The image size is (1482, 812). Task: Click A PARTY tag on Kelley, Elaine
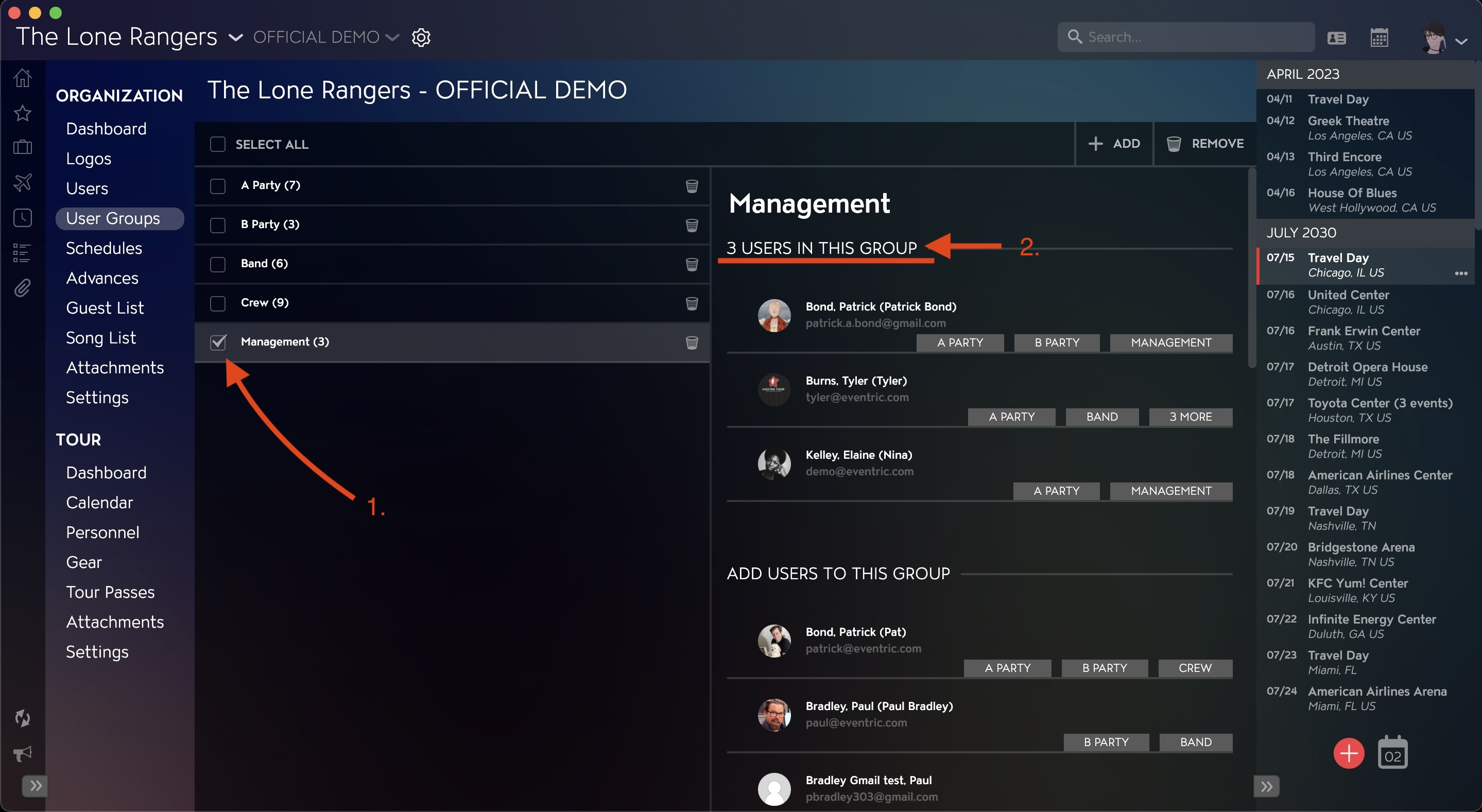1056,491
